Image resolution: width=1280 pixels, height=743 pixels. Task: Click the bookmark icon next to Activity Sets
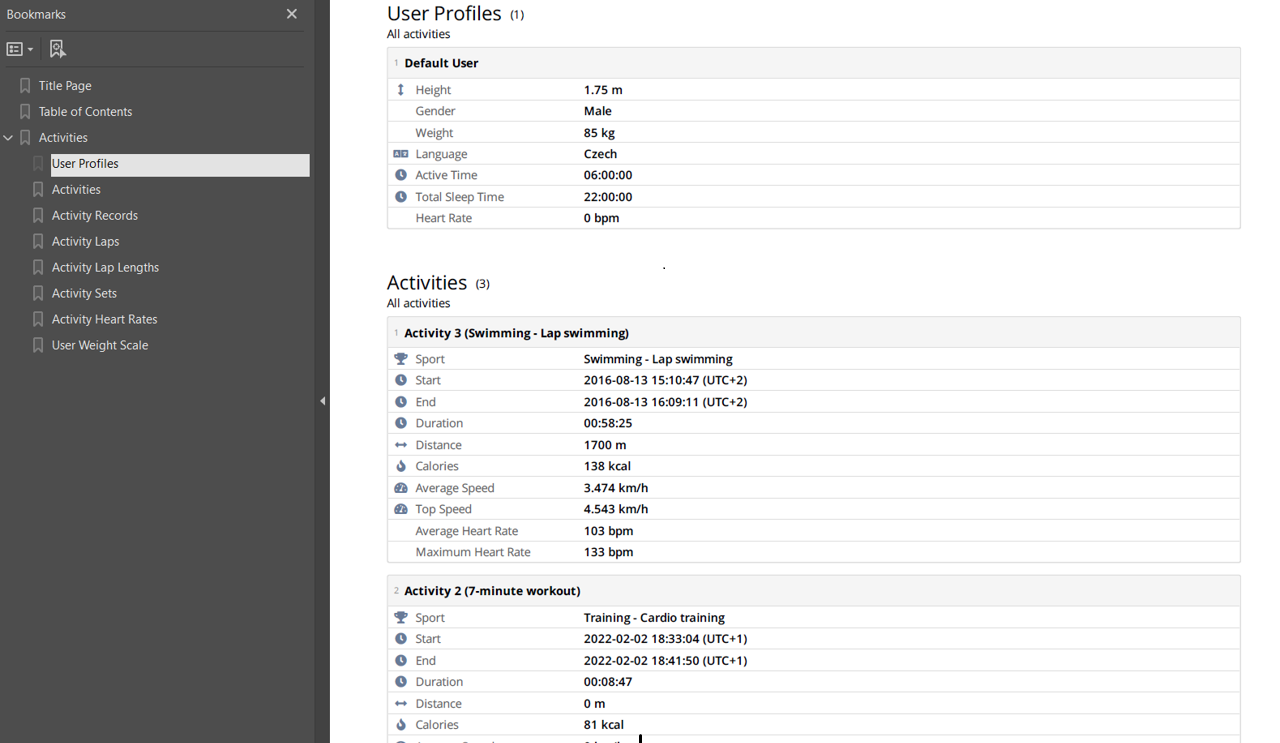(38, 294)
